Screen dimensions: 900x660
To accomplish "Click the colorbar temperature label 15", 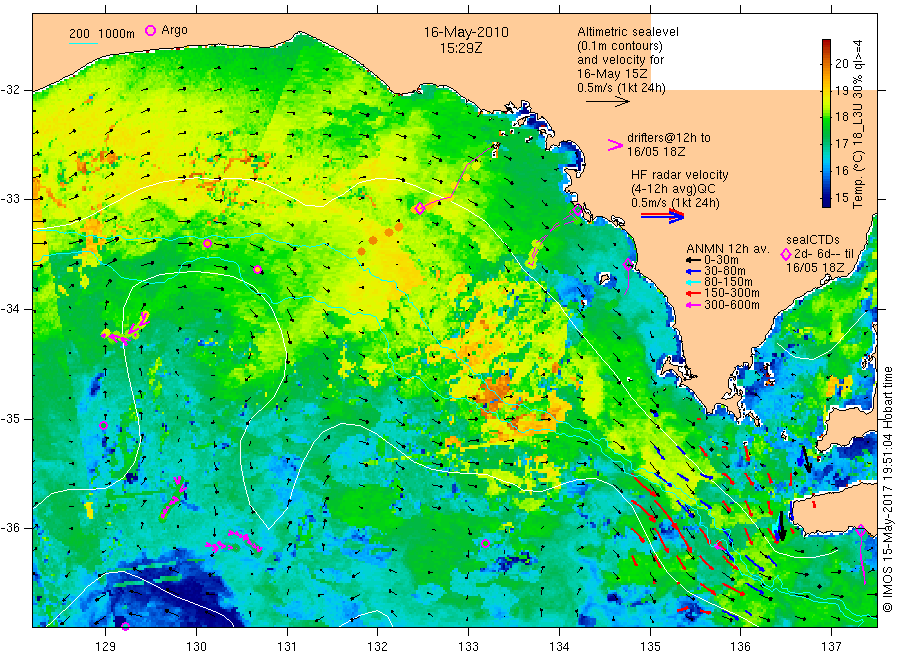I will (x=841, y=198).
